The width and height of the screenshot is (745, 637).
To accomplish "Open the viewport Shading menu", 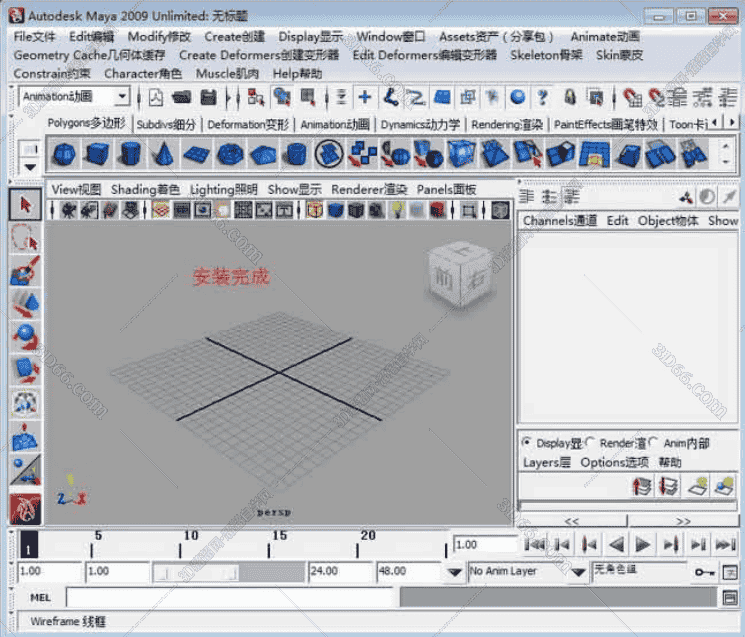I will point(145,190).
